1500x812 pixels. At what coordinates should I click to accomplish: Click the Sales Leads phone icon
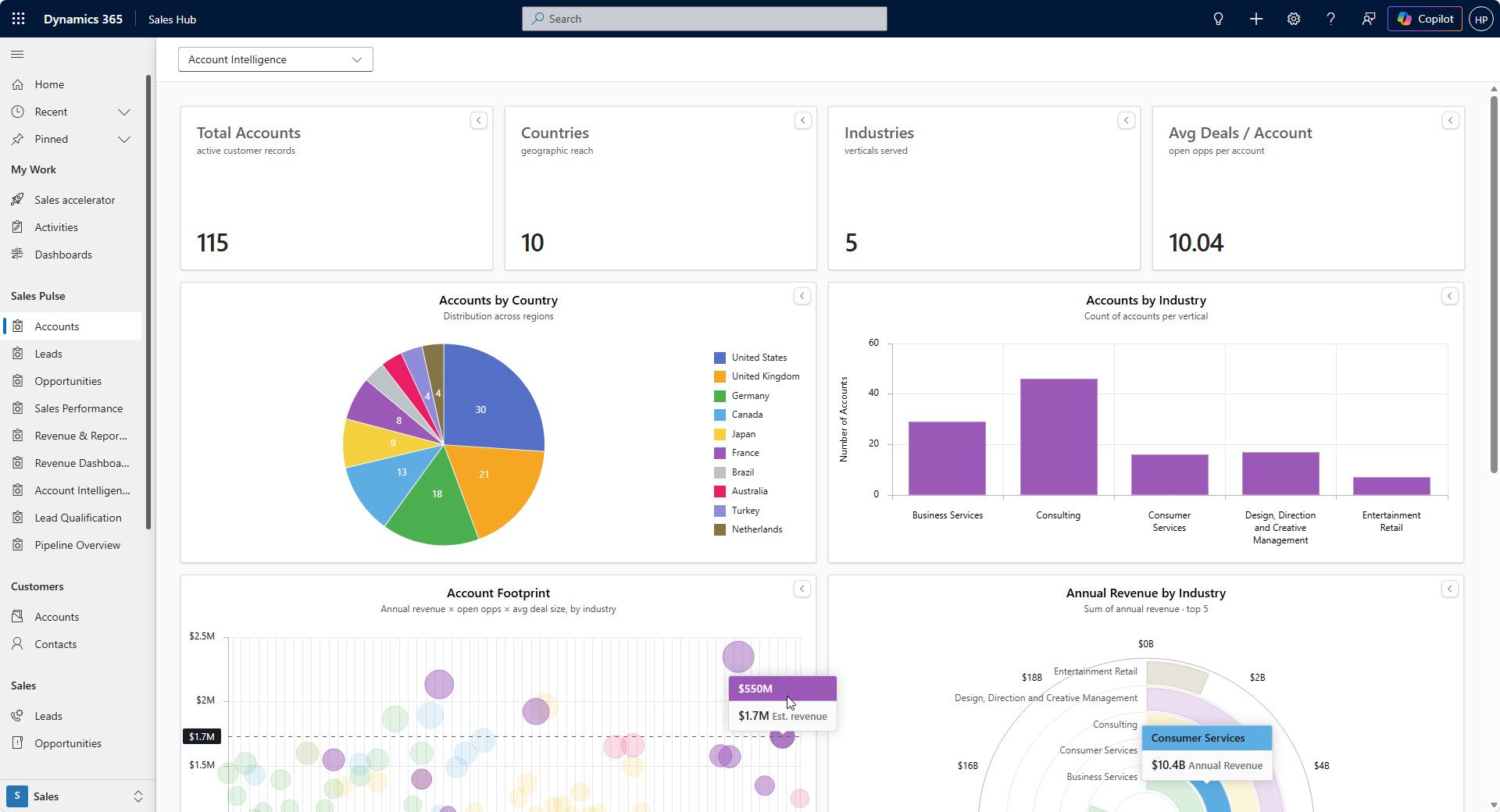pos(18,716)
